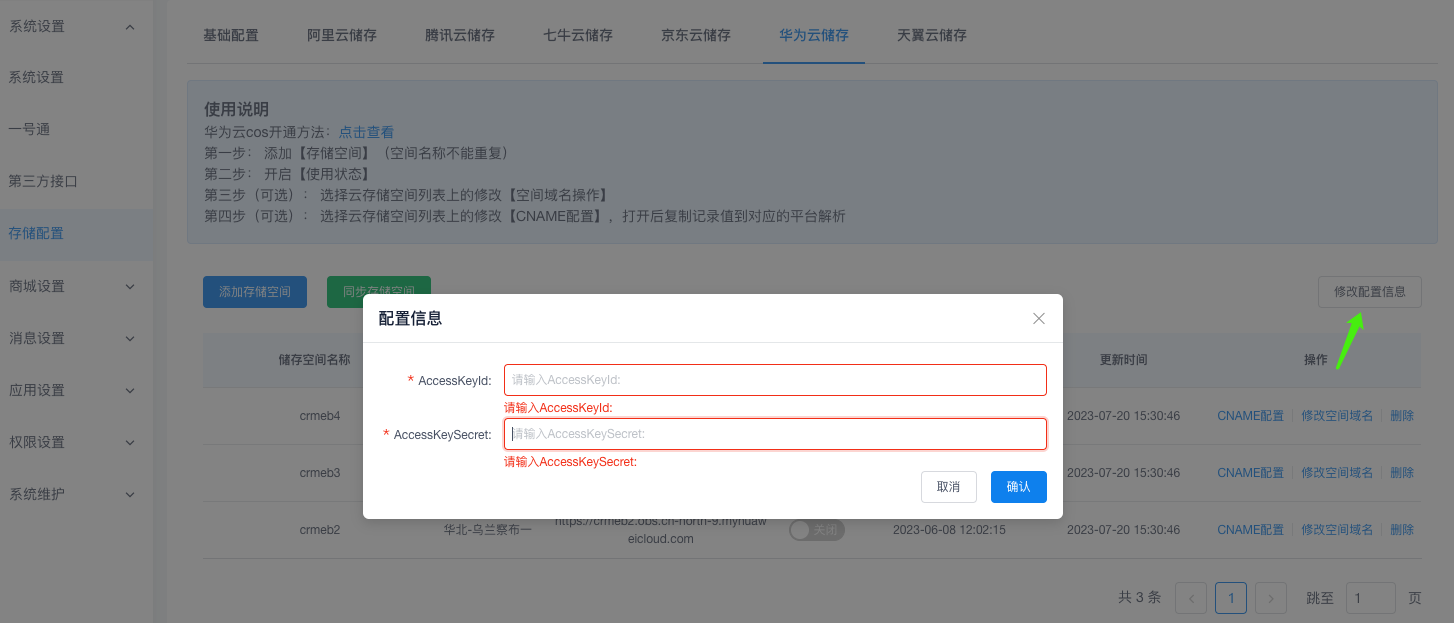Switch to the 腾讯云储存 tab
1454x623 pixels.
point(460,35)
